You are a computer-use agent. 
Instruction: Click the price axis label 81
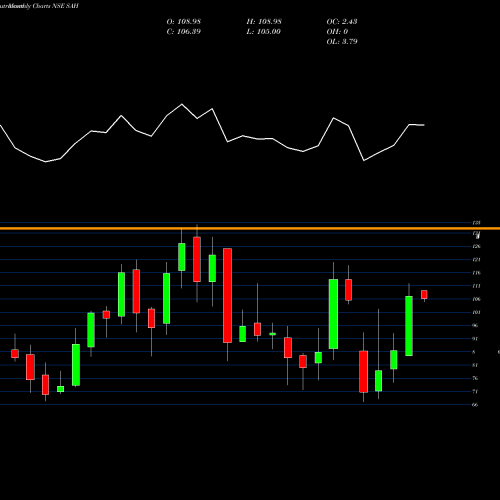476,365
